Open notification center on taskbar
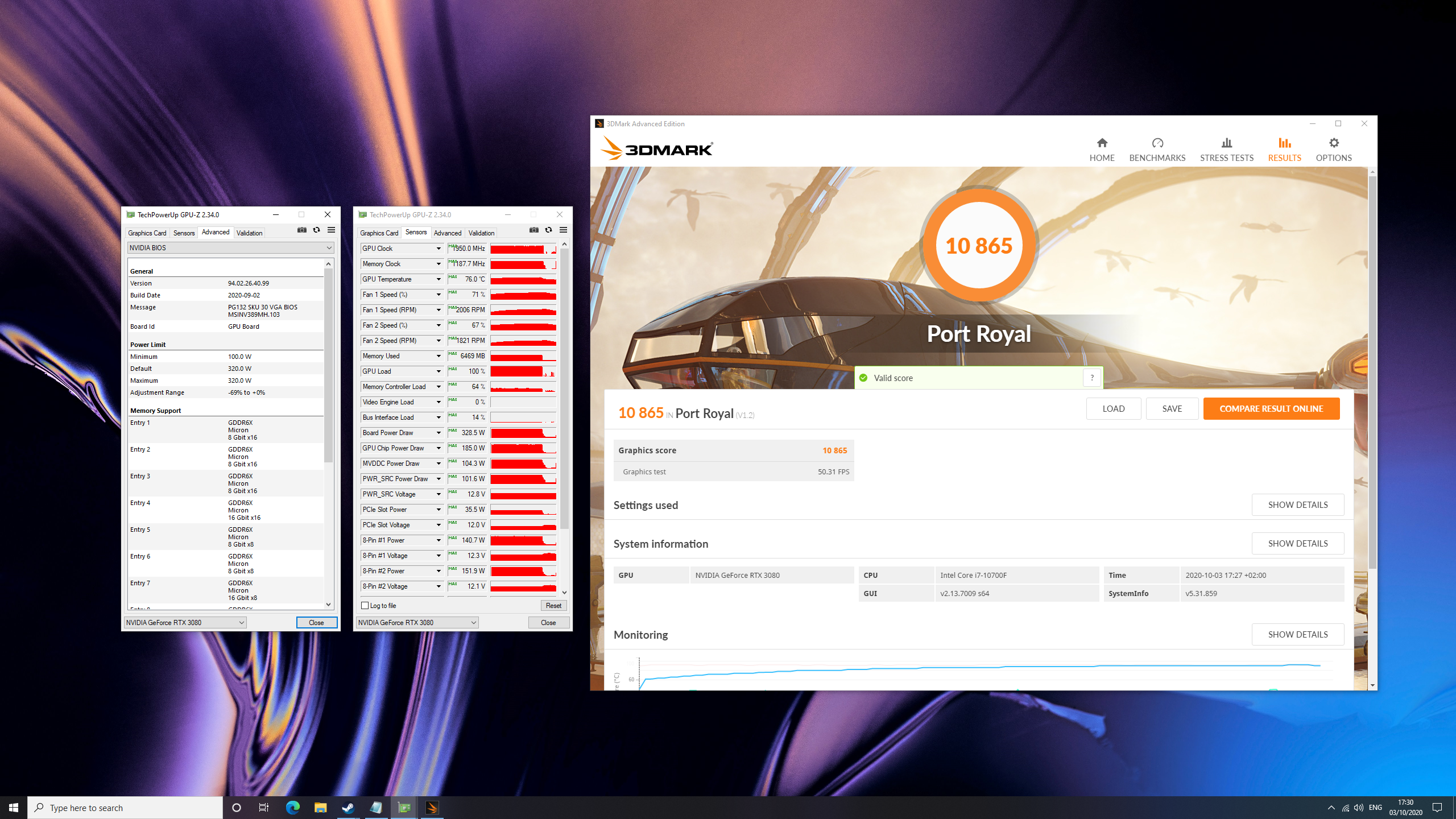Viewport: 1456px width, 819px height. 1437,808
